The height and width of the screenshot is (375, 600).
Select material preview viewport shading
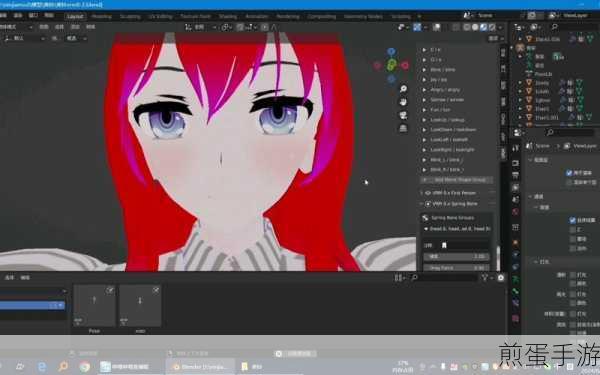484,27
